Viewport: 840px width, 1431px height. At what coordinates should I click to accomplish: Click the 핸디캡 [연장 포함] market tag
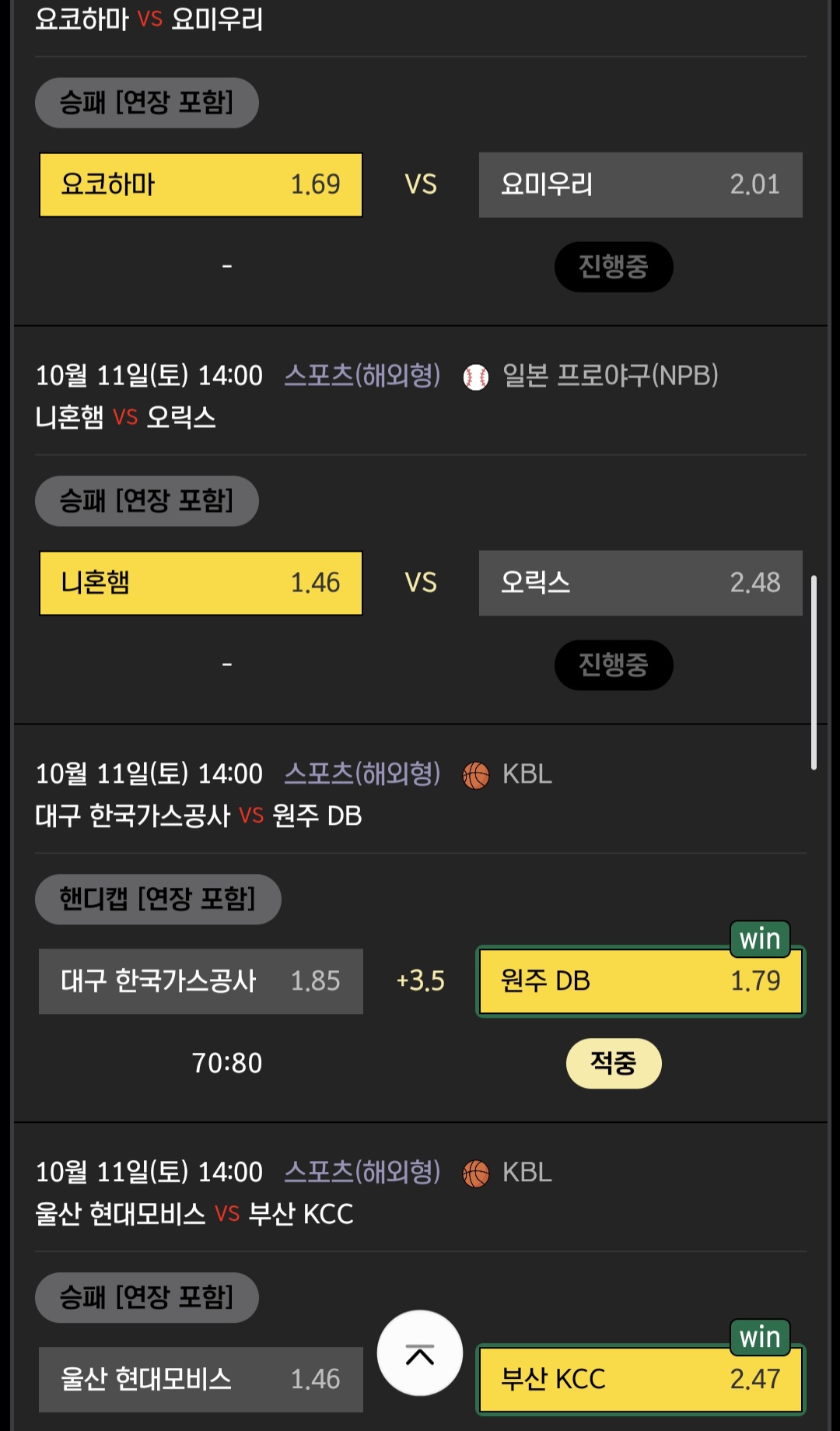[158, 899]
